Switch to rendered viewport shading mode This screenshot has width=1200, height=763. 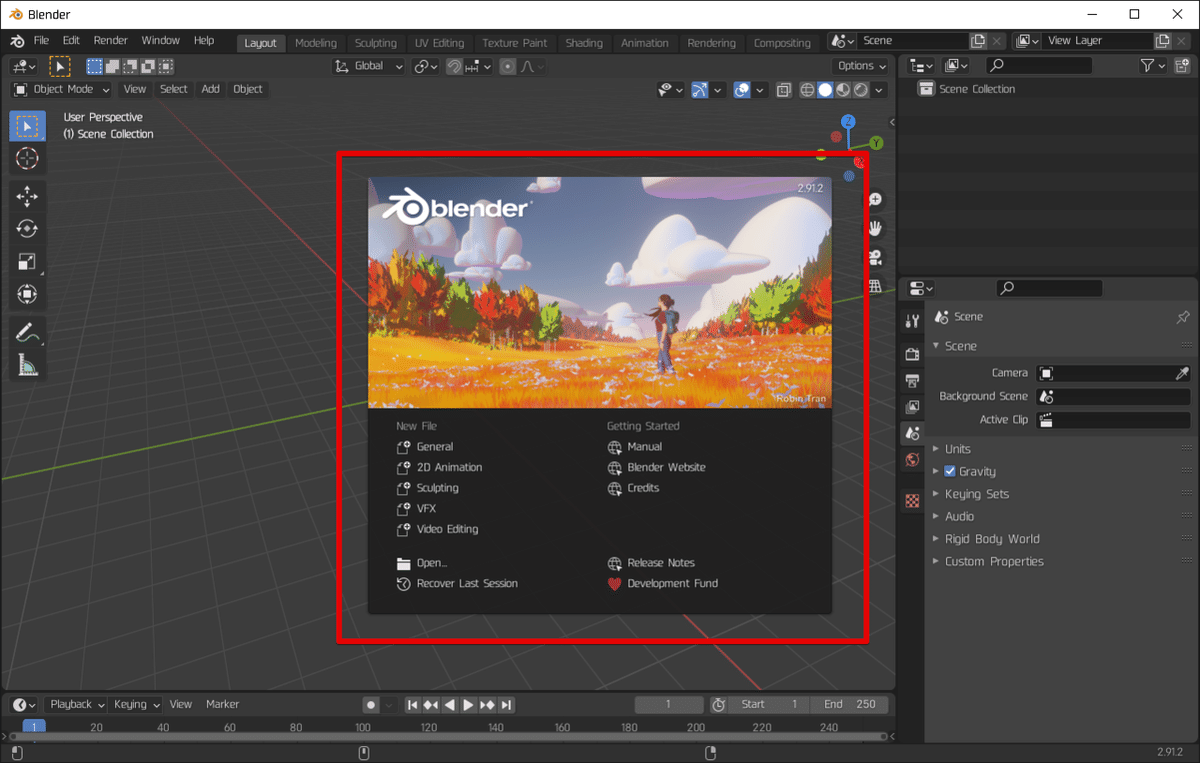pyautogui.click(x=861, y=90)
